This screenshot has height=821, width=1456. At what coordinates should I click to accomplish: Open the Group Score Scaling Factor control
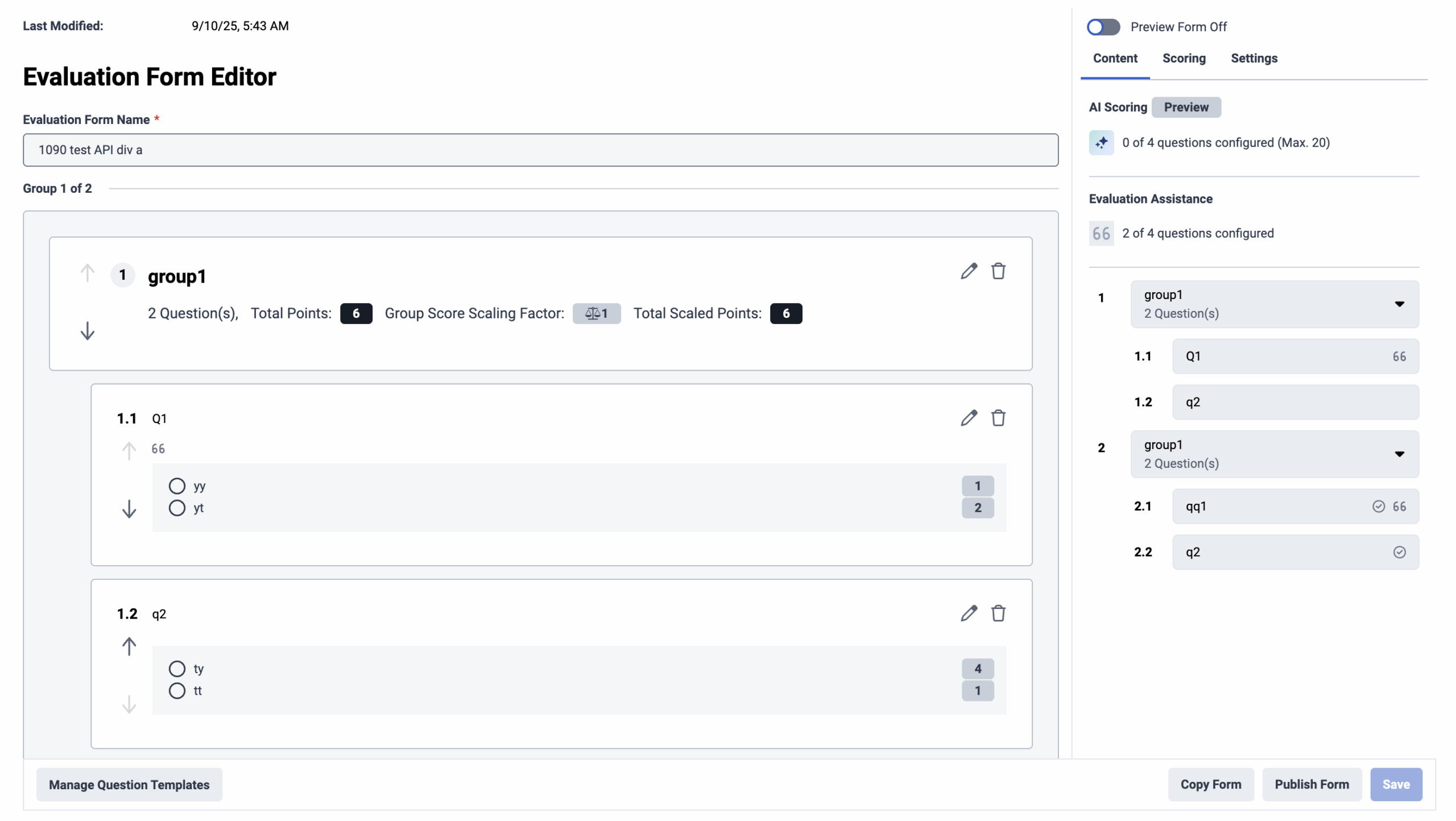596,313
